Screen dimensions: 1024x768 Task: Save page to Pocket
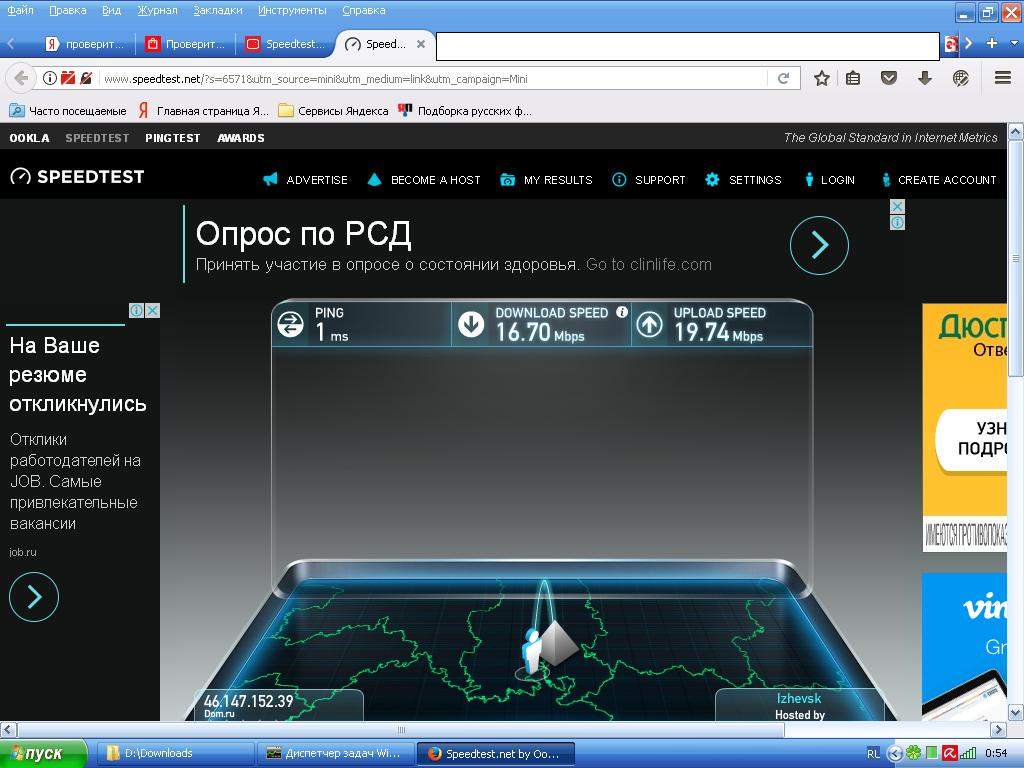[888, 78]
